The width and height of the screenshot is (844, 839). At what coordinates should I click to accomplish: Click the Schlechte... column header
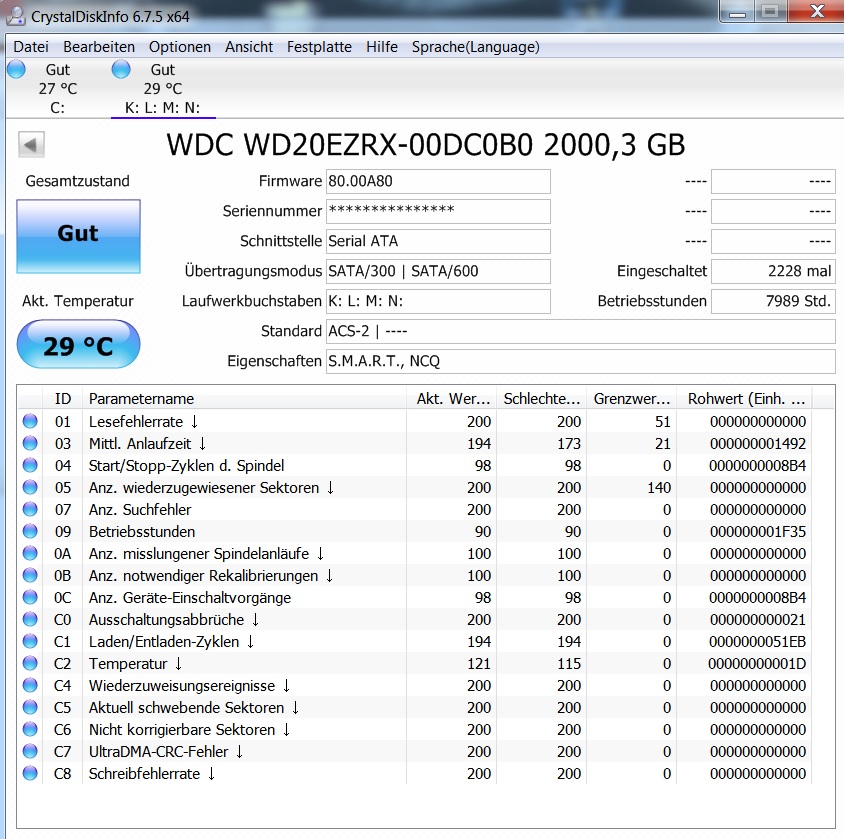[x=541, y=399]
